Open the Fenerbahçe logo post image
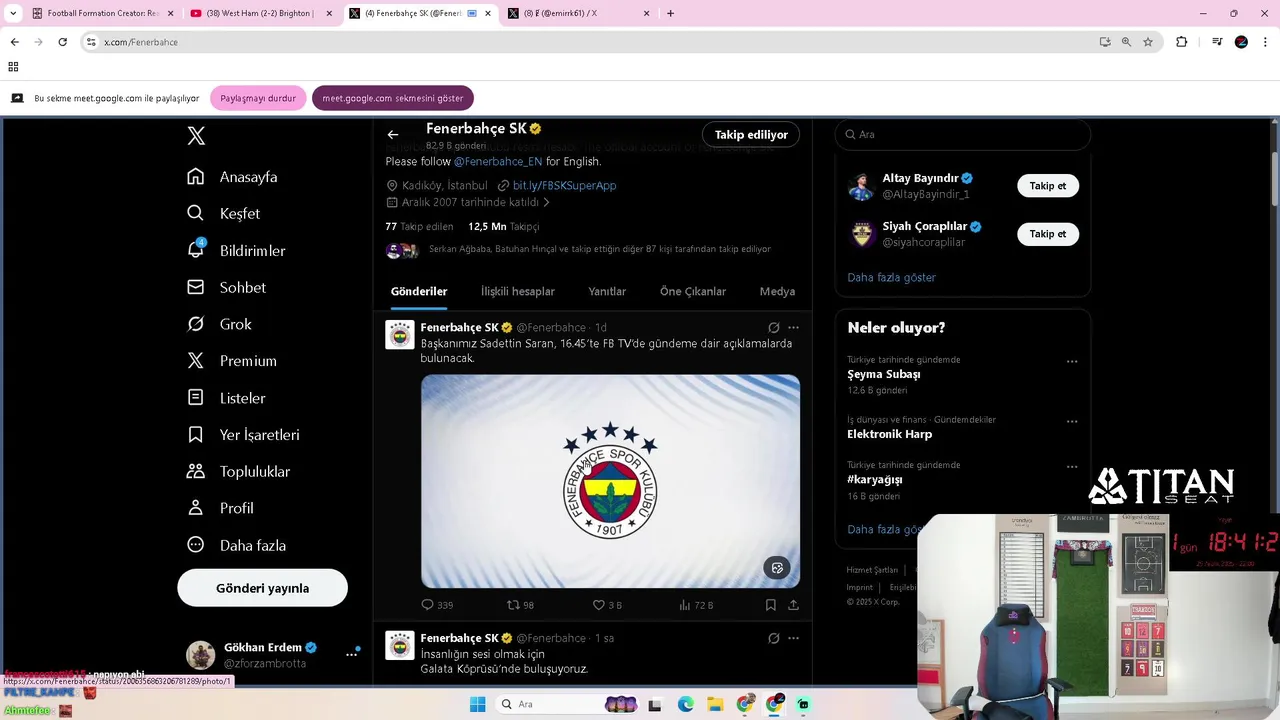This screenshot has height=720, width=1280. (x=610, y=481)
